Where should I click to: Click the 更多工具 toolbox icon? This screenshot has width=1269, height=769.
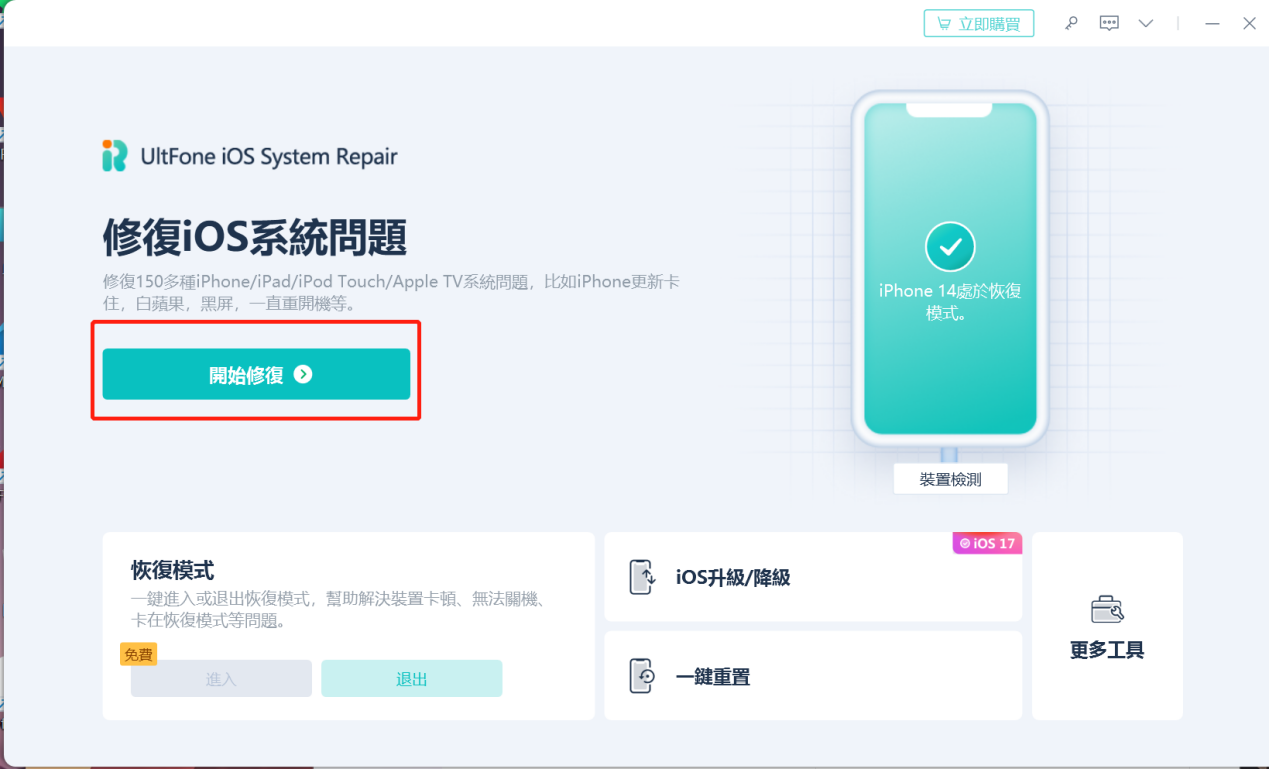1106,609
